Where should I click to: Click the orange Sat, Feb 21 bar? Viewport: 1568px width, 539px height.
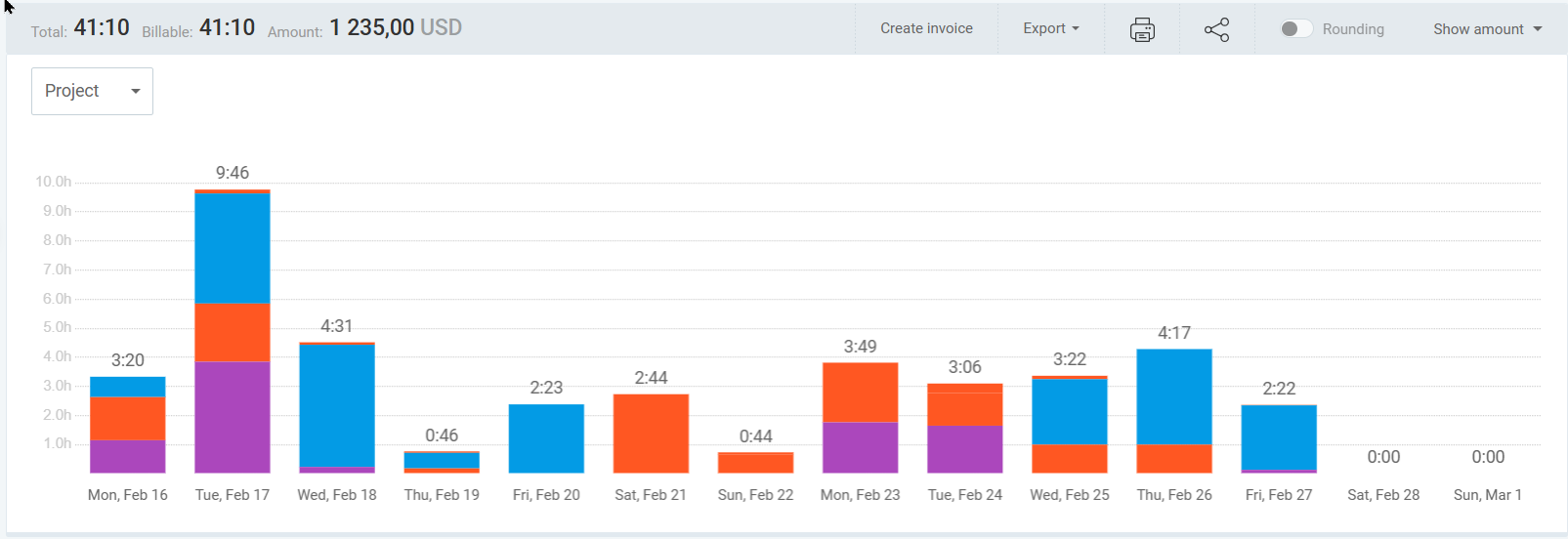651,434
